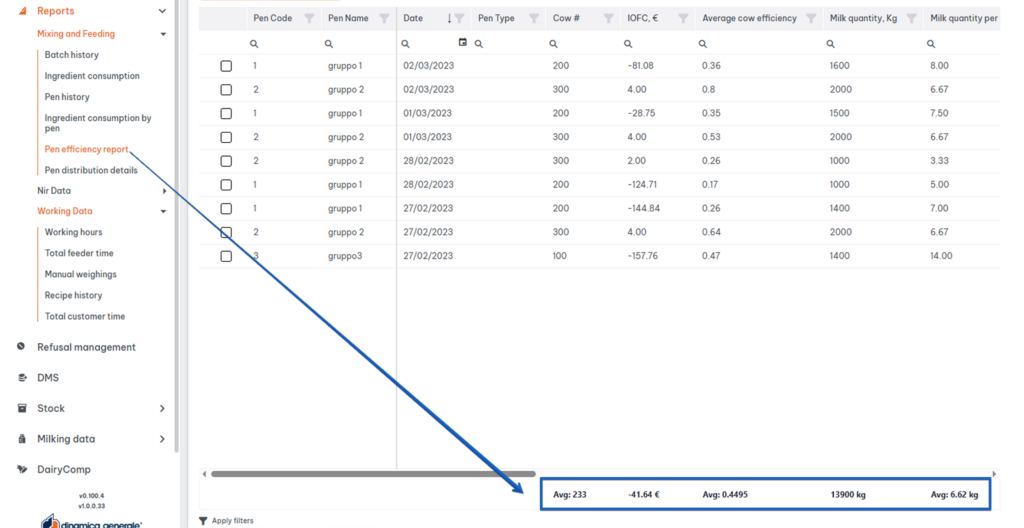The height and width of the screenshot is (528, 1024).
Task: Expand the Stock menu chevron
Action: [162, 408]
